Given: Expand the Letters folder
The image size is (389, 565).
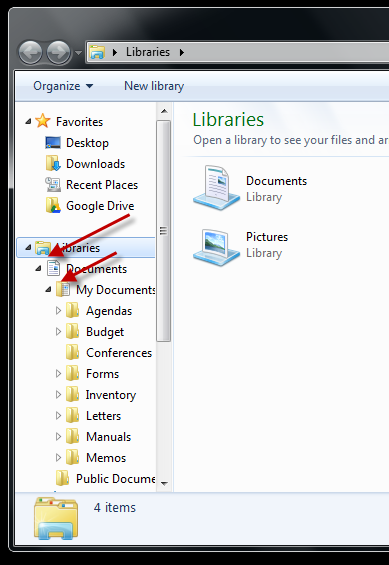Looking at the screenshot, I should tap(58, 415).
